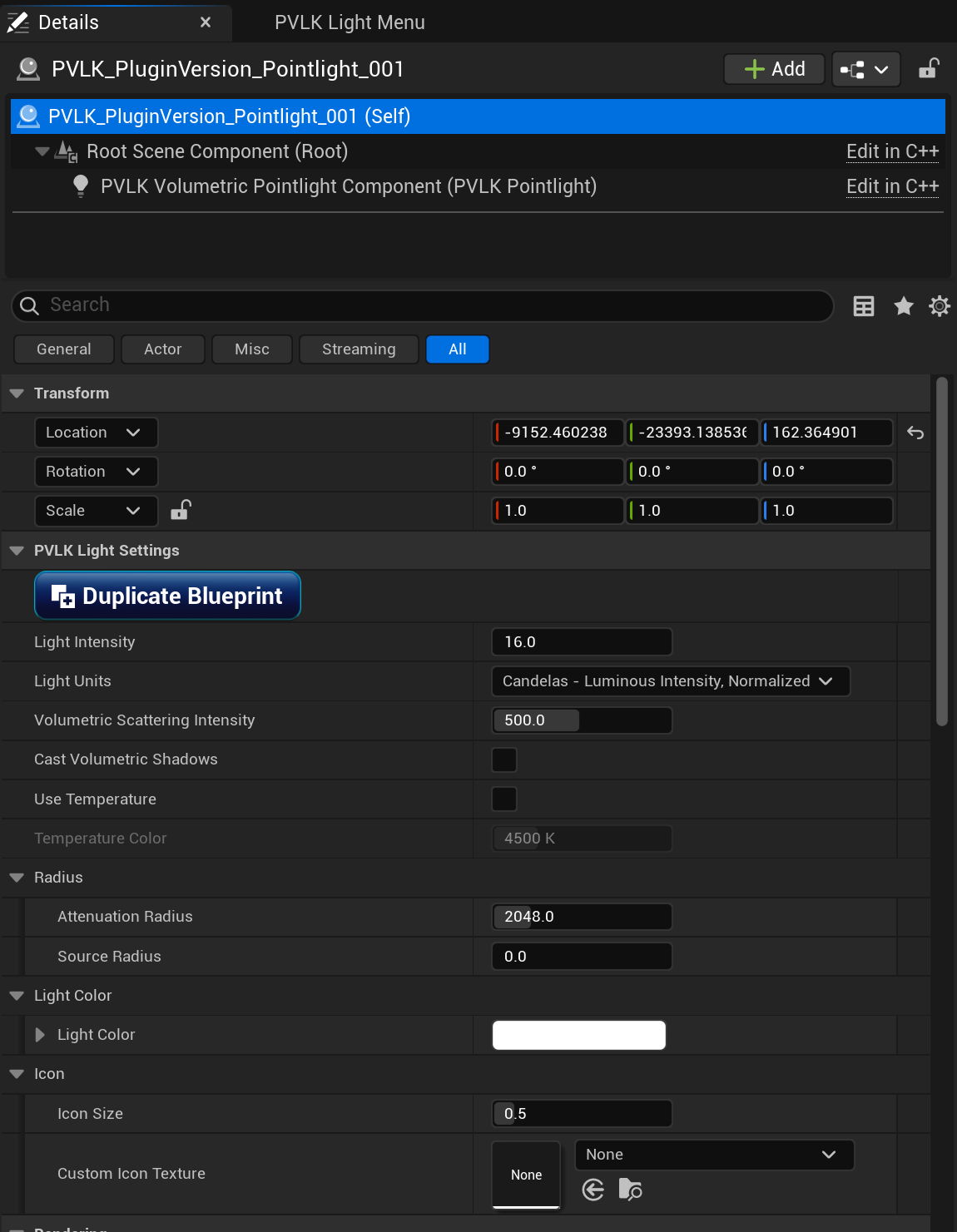Open the Location type dropdown
Screen dimensions: 957x1232
tap(97, 433)
